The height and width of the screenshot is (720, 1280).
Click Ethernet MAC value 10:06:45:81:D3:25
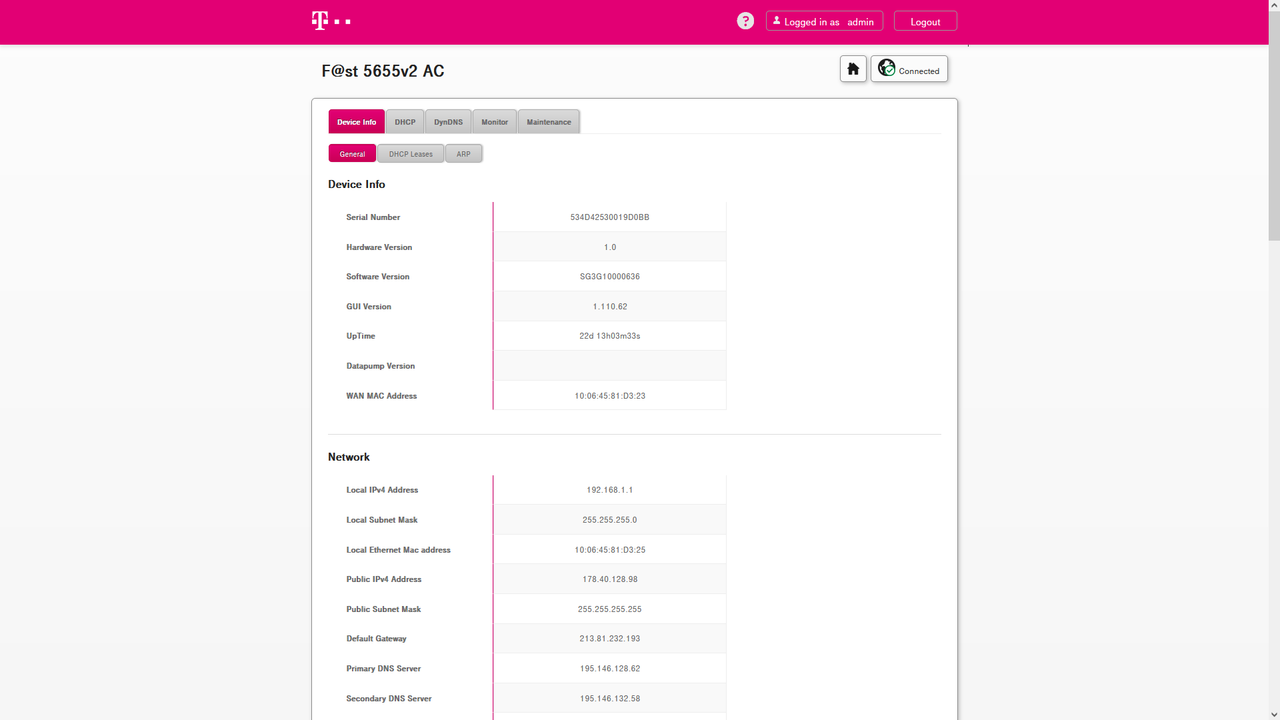(x=610, y=550)
